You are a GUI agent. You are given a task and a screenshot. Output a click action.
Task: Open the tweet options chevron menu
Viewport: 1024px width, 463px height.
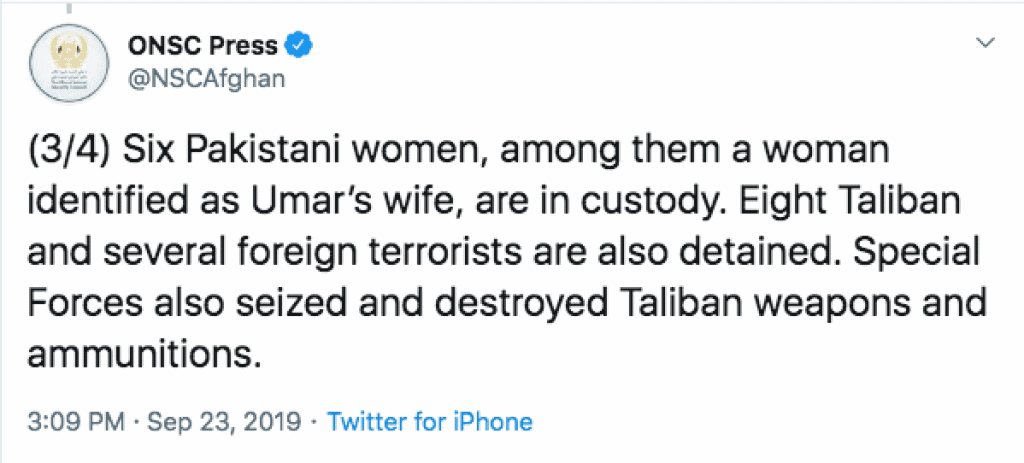985,42
